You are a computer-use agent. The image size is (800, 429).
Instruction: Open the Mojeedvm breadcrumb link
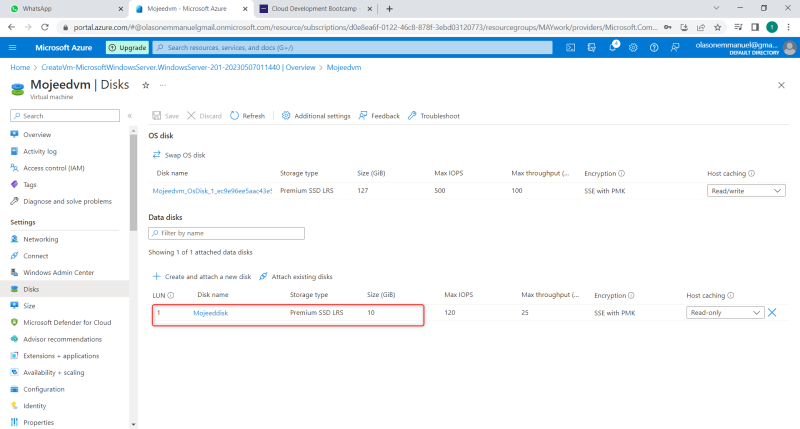tap(344, 67)
